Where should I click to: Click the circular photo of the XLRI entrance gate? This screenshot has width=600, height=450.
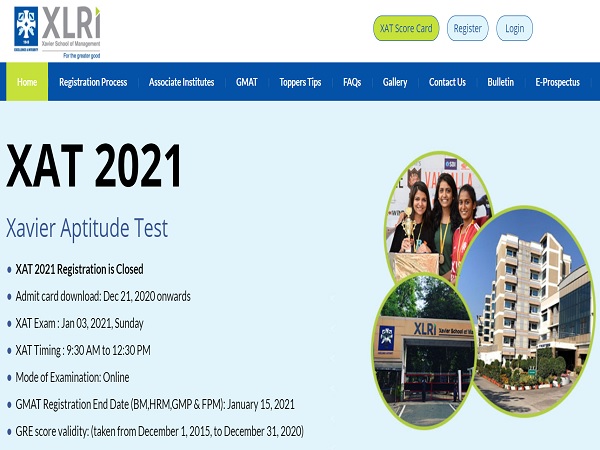[424, 351]
